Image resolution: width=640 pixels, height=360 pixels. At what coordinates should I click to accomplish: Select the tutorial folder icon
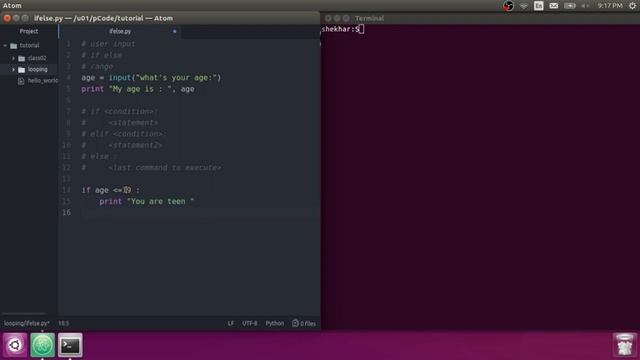(13, 46)
